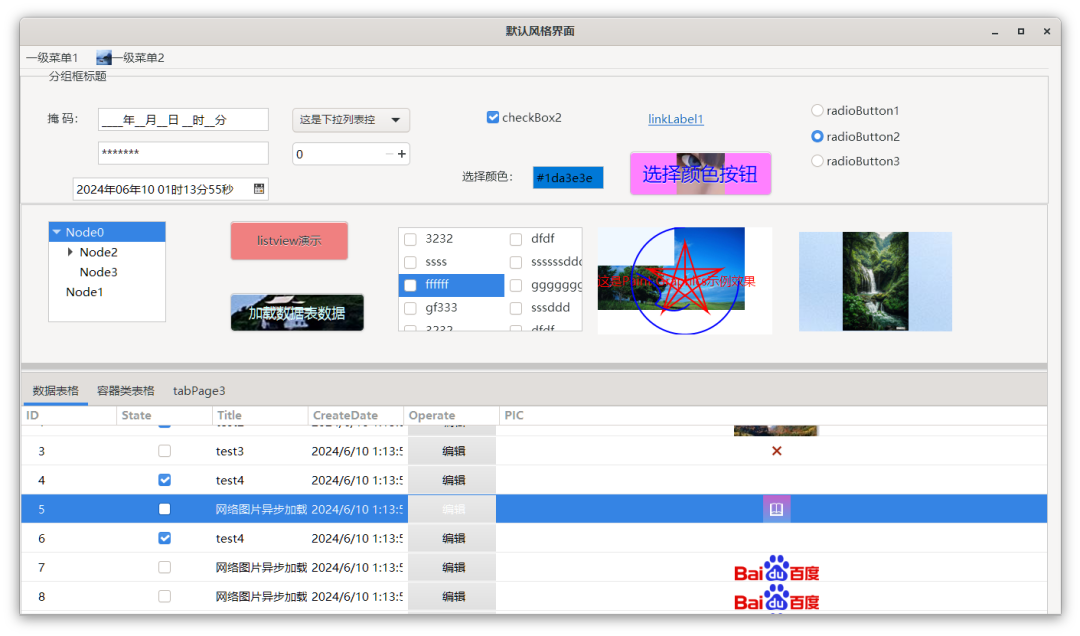Viewport: 1080px width, 636px height.
Task: Click the purple book icon in row 5
Action: (x=777, y=509)
